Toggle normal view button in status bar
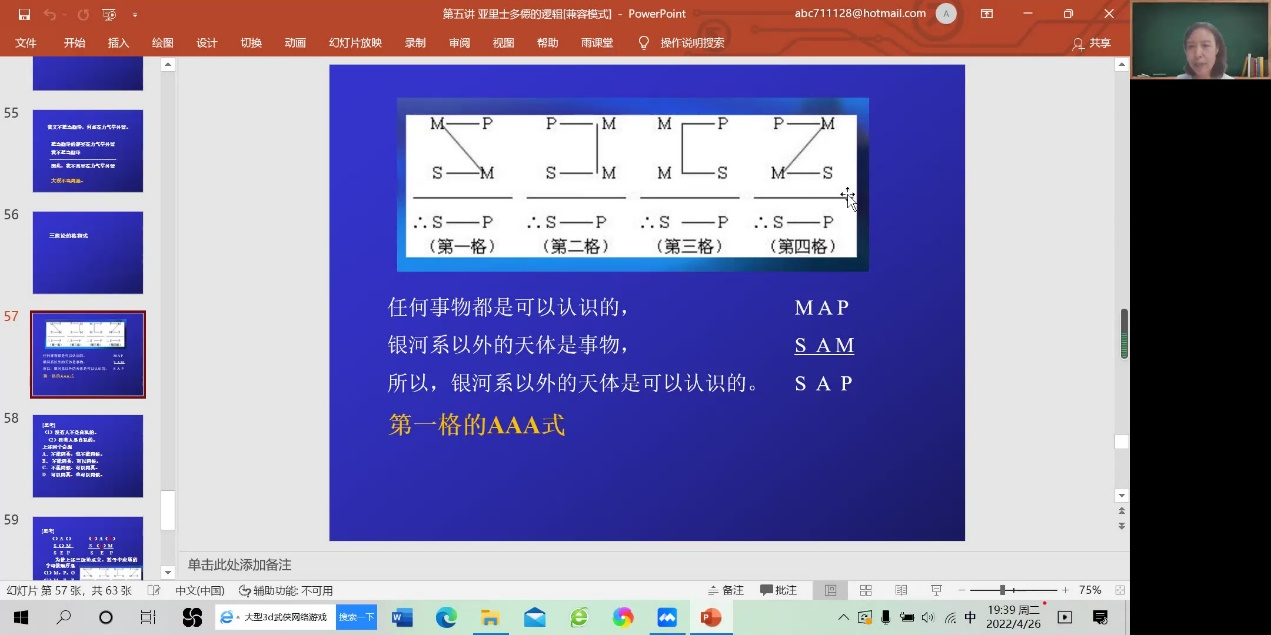This screenshot has width=1271, height=635. (x=830, y=591)
